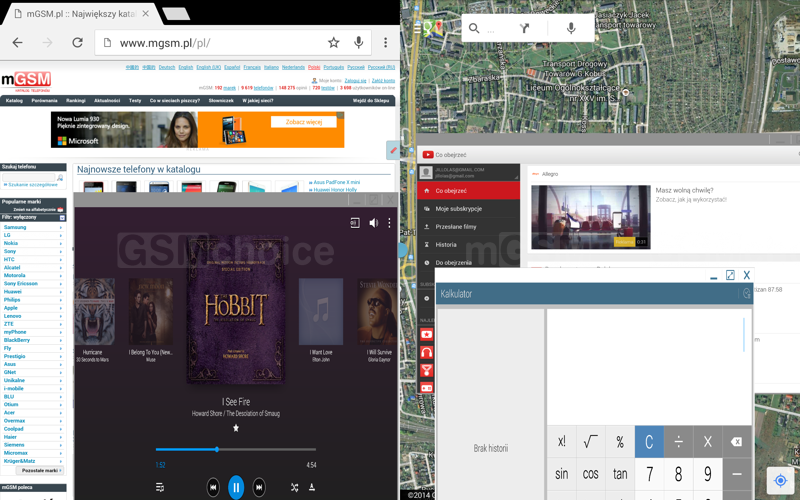
Task: Go to the previous track
Action: [x=213, y=487]
